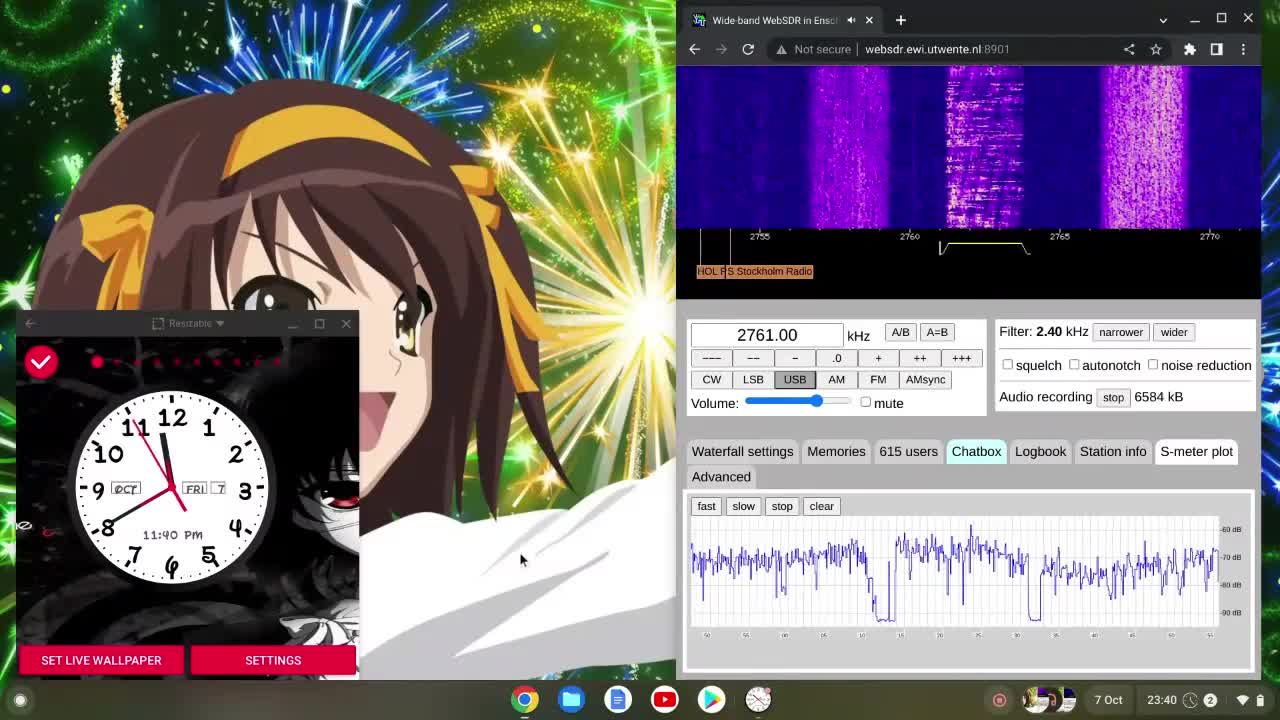
Task: Open the Chrome three-dot menu
Action: 1243,49
